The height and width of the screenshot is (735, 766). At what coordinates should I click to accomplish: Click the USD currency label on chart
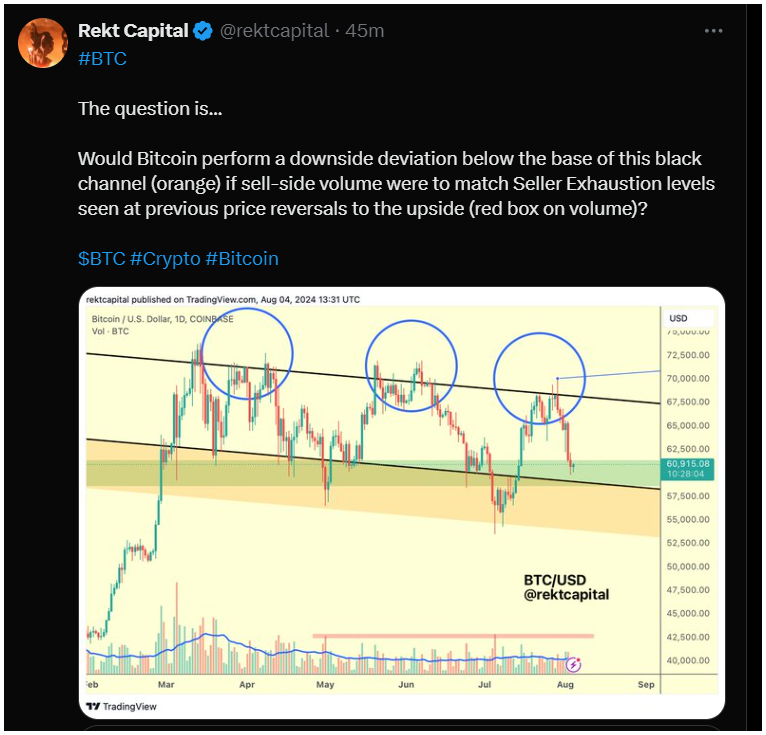(x=678, y=318)
